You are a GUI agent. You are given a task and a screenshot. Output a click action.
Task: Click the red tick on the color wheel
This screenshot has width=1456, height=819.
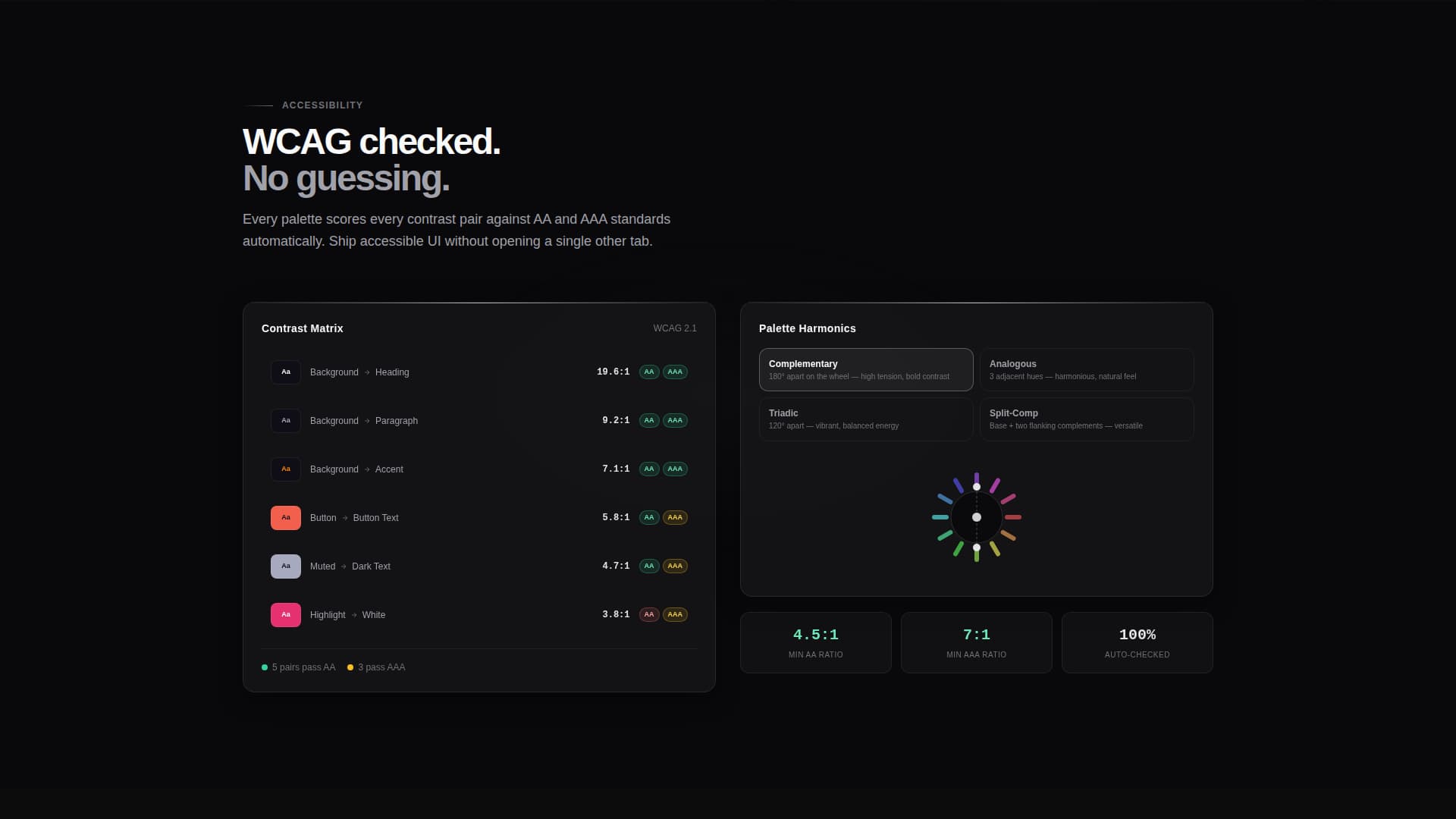[x=1013, y=517]
